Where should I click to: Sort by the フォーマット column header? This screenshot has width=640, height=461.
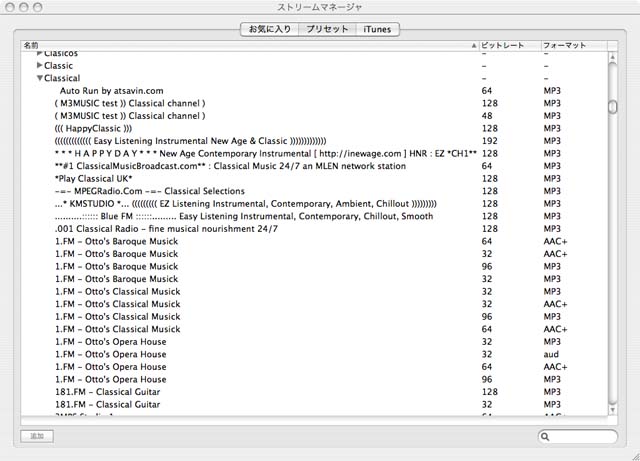pos(574,45)
